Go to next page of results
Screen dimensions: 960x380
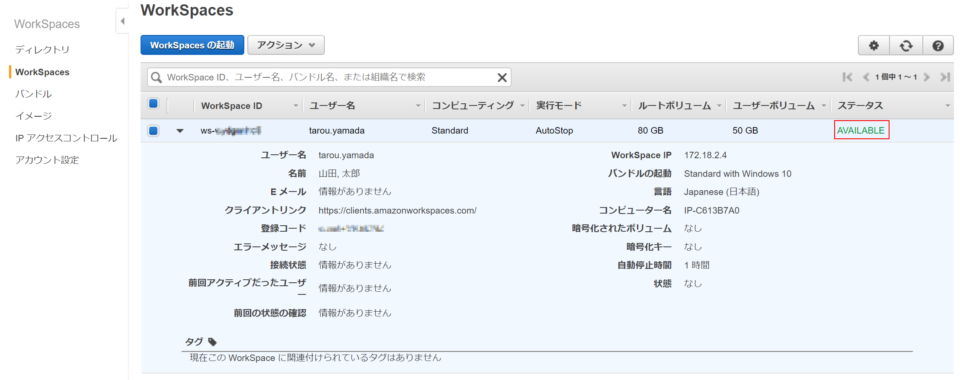927,77
